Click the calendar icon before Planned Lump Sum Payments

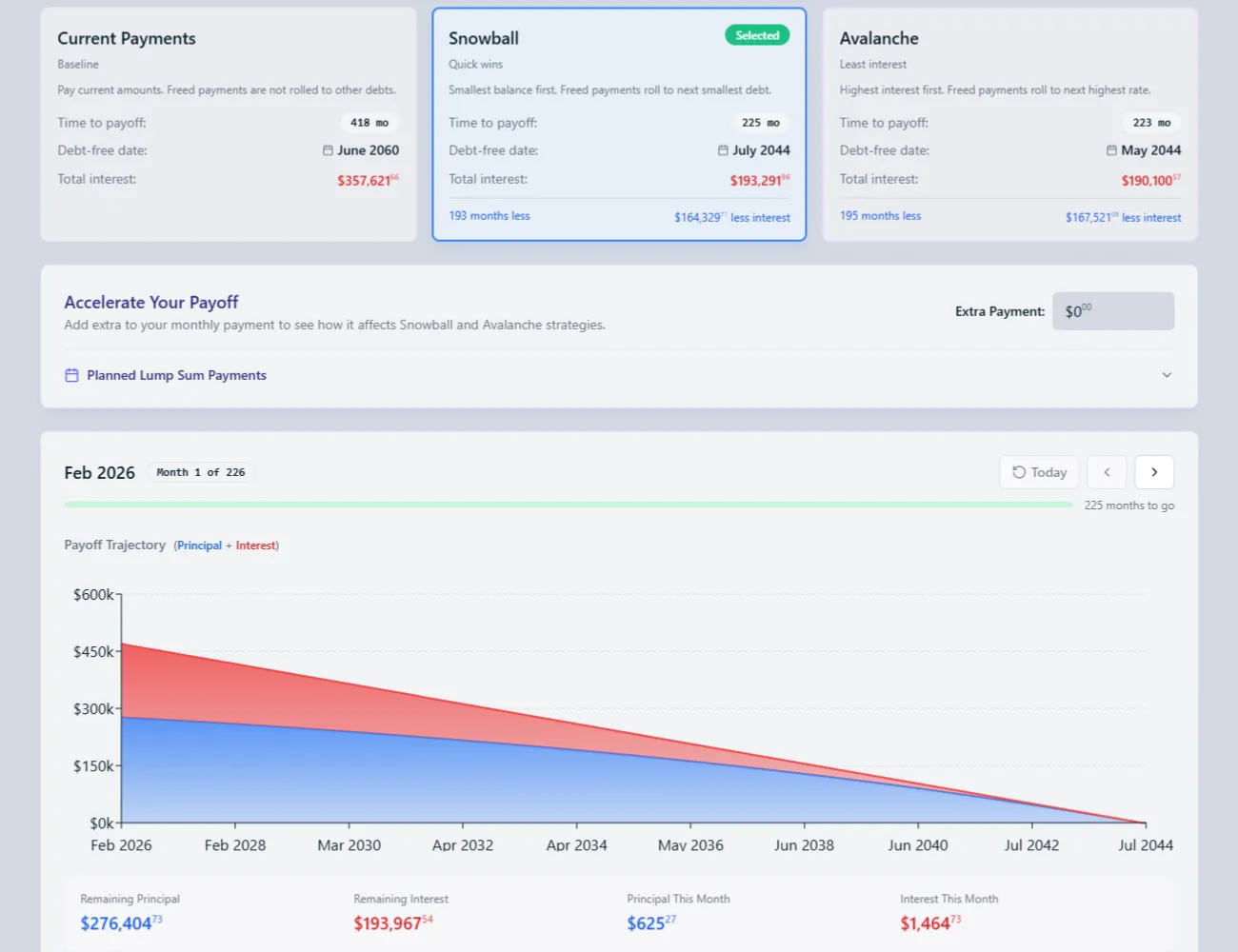pyautogui.click(x=71, y=375)
